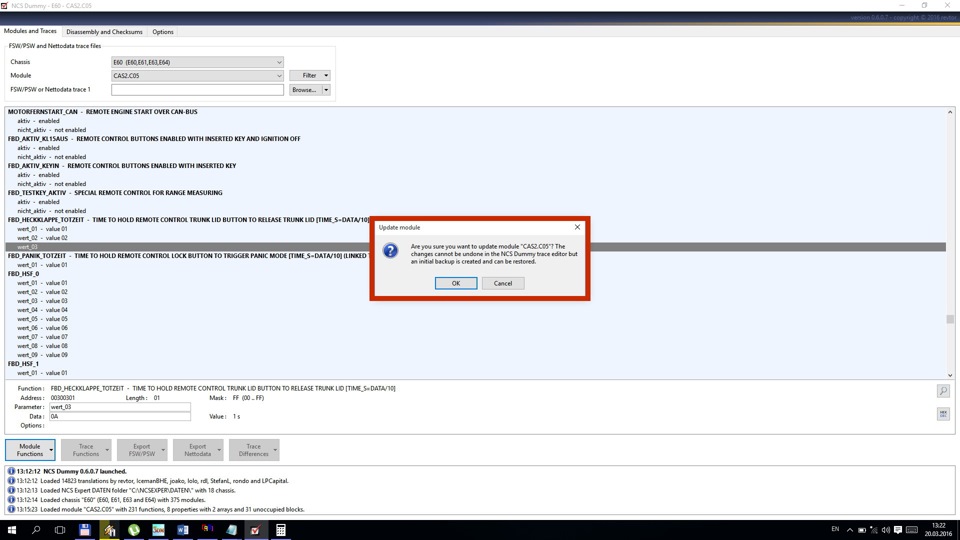Viewport: 960px width, 540px height.
Task: Open the Module combo box showing CAS2.C05
Action: (x=197, y=76)
